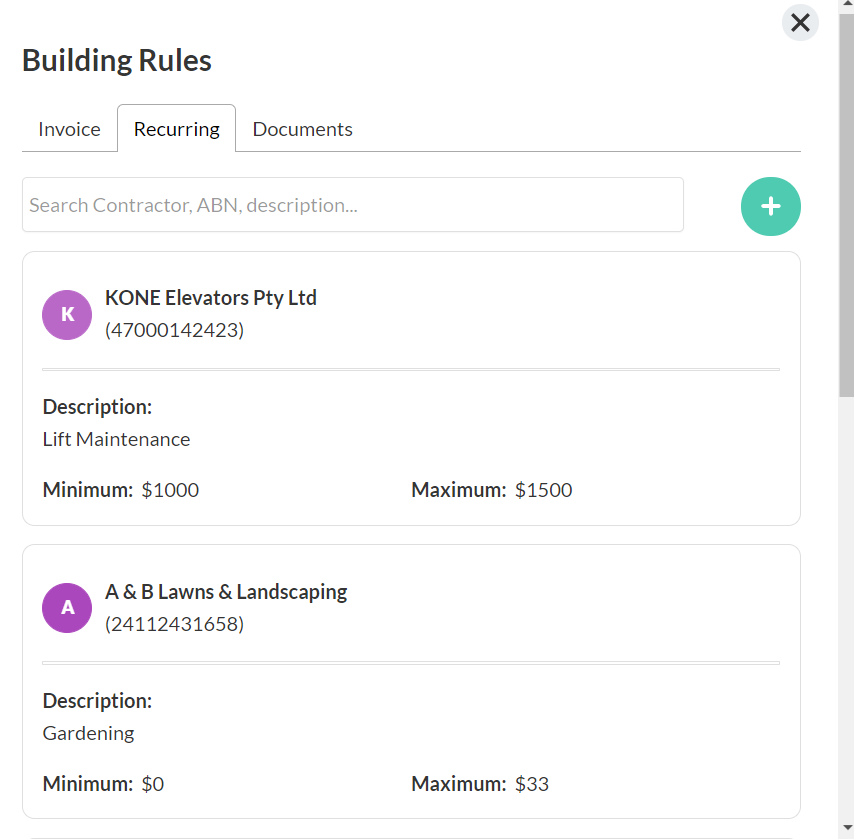This screenshot has width=854, height=839.
Task: Click the $0 minimum for Gardening
Action: pos(152,784)
